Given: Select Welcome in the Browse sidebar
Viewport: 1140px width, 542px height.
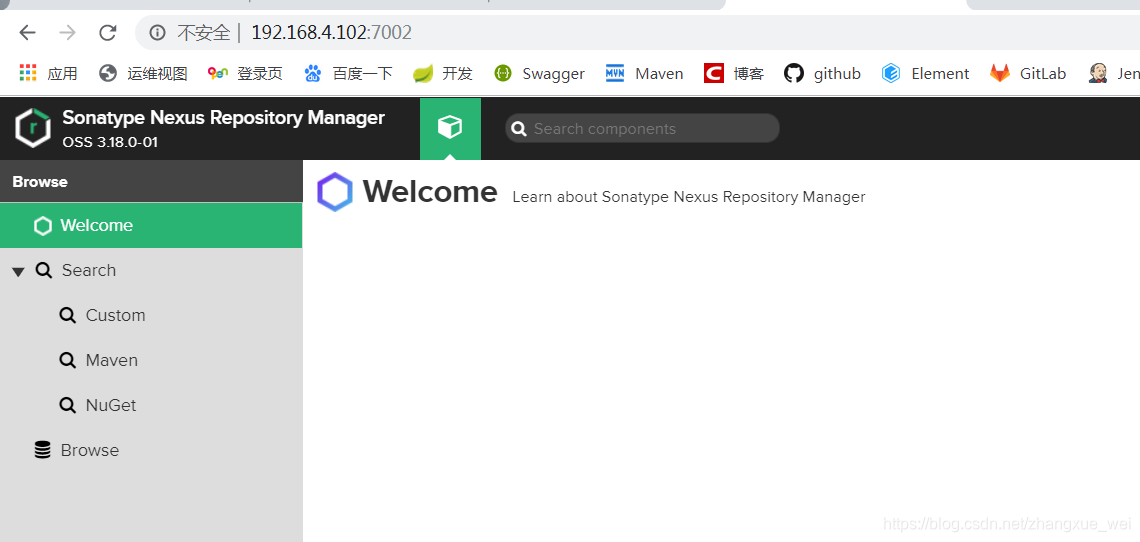Looking at the screenshot, I should coord(151,226).
